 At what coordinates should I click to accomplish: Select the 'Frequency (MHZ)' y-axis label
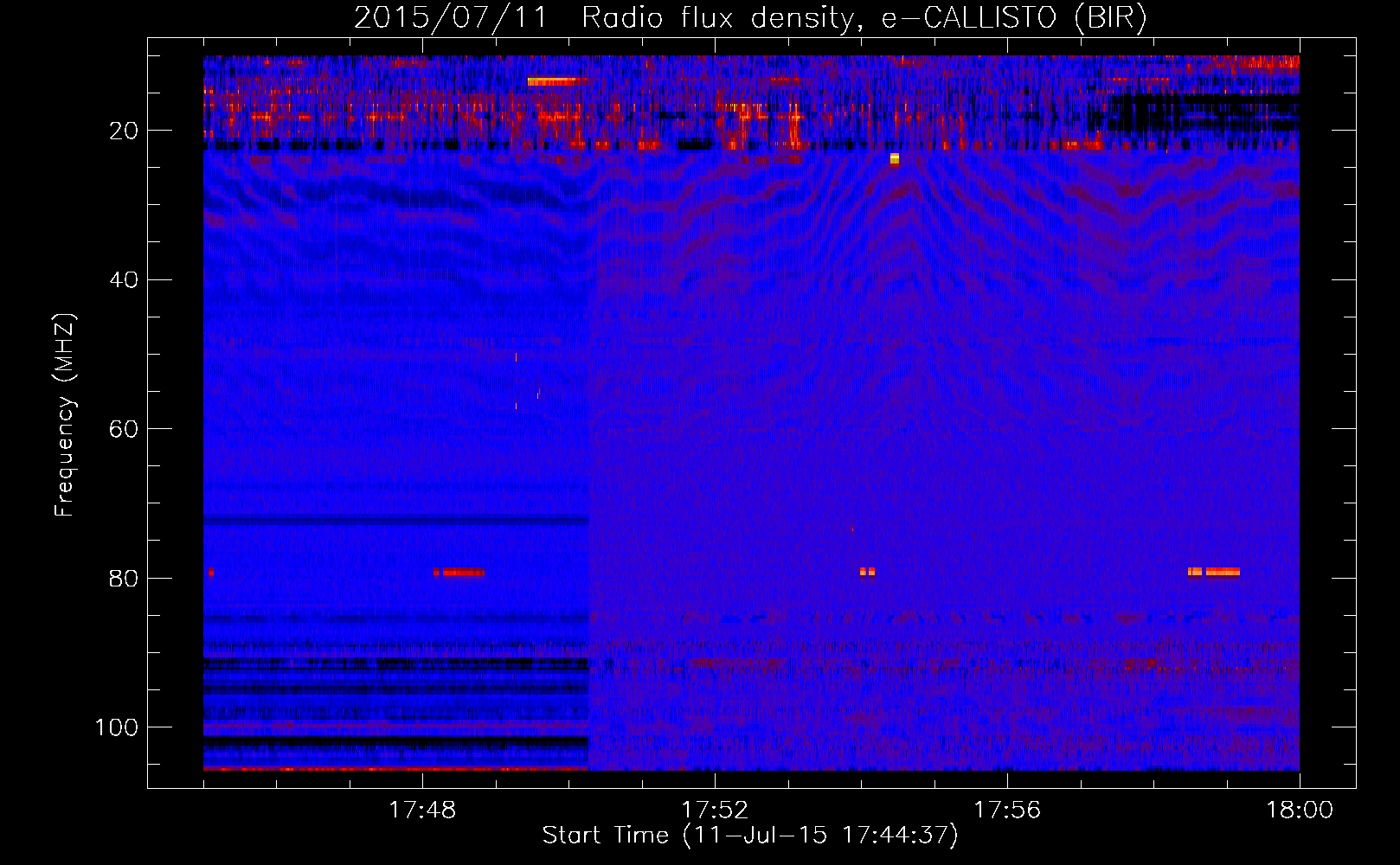[x=65, y=415]
